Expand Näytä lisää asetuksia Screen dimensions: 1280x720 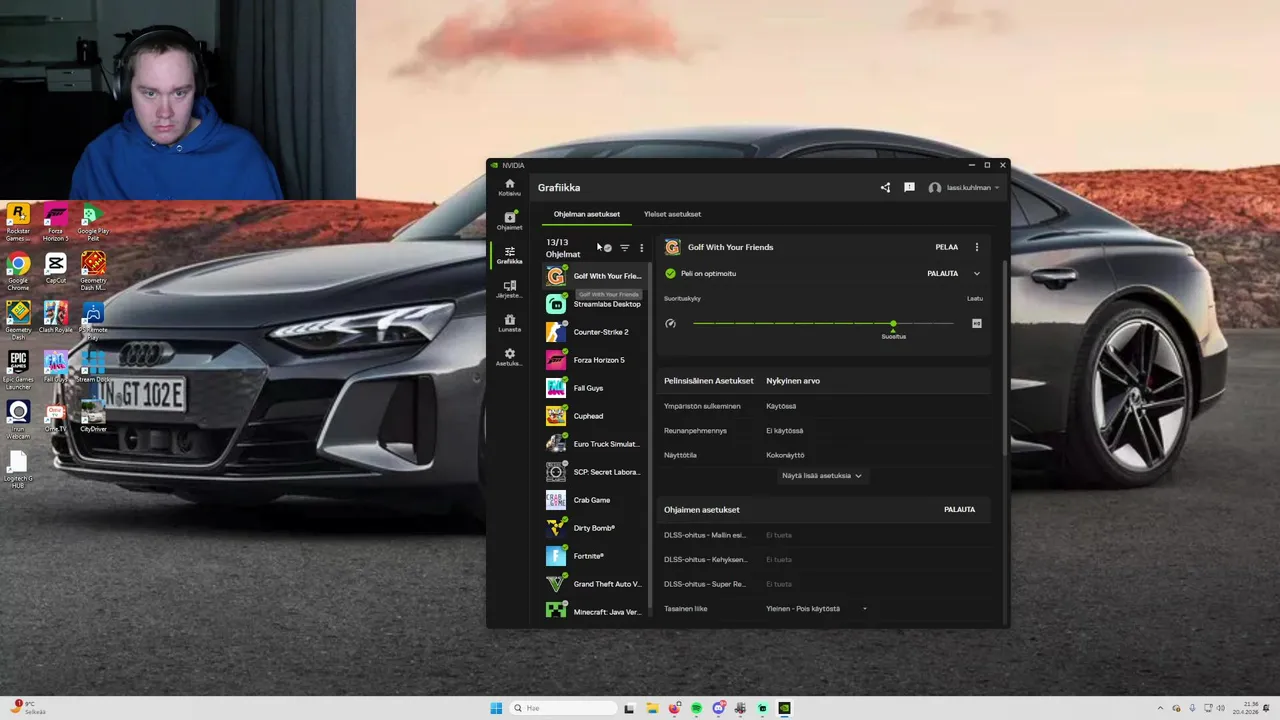click(x=821, y=476)
